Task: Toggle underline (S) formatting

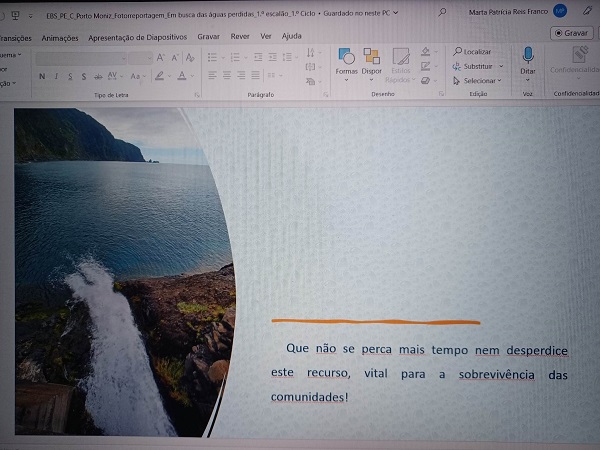Action: (70, 77)
